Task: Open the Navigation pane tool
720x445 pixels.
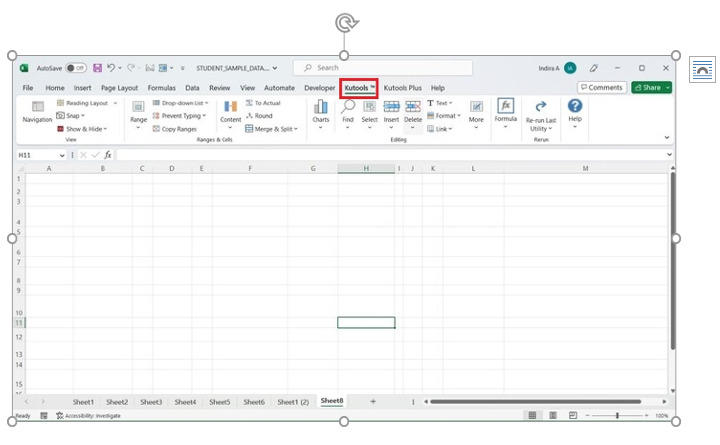Action: pos(37,113)
